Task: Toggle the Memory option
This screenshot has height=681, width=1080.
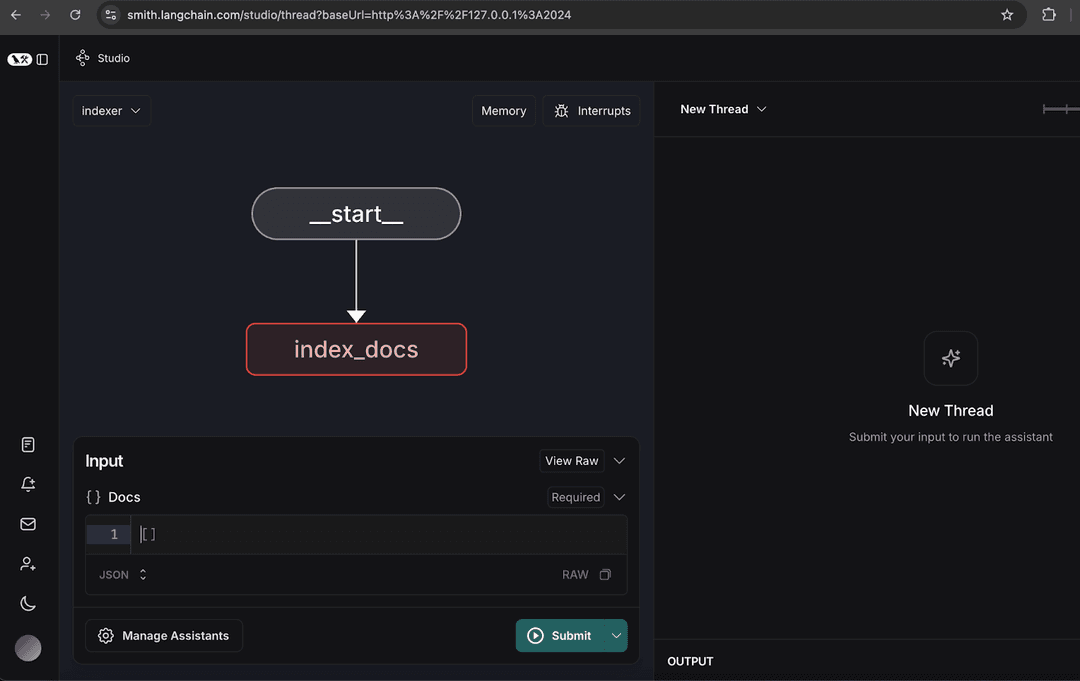Action: point(503,110)
